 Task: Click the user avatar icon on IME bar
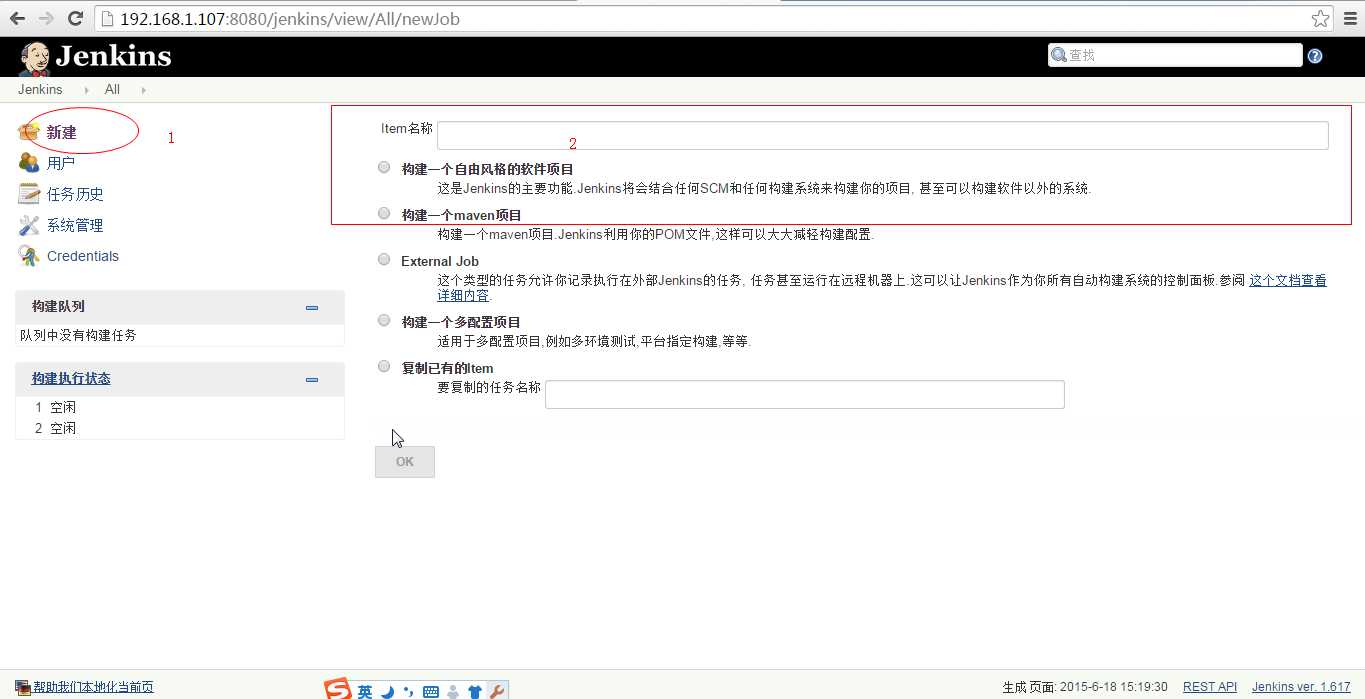[453, 691]
